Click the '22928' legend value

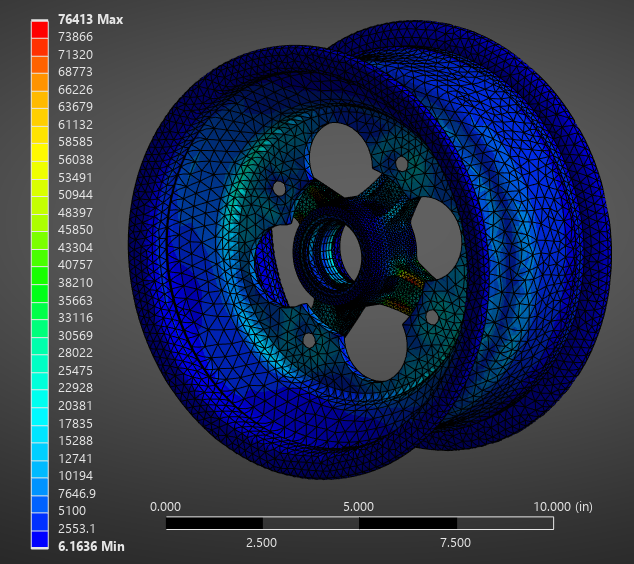click(x=75, y=388)
